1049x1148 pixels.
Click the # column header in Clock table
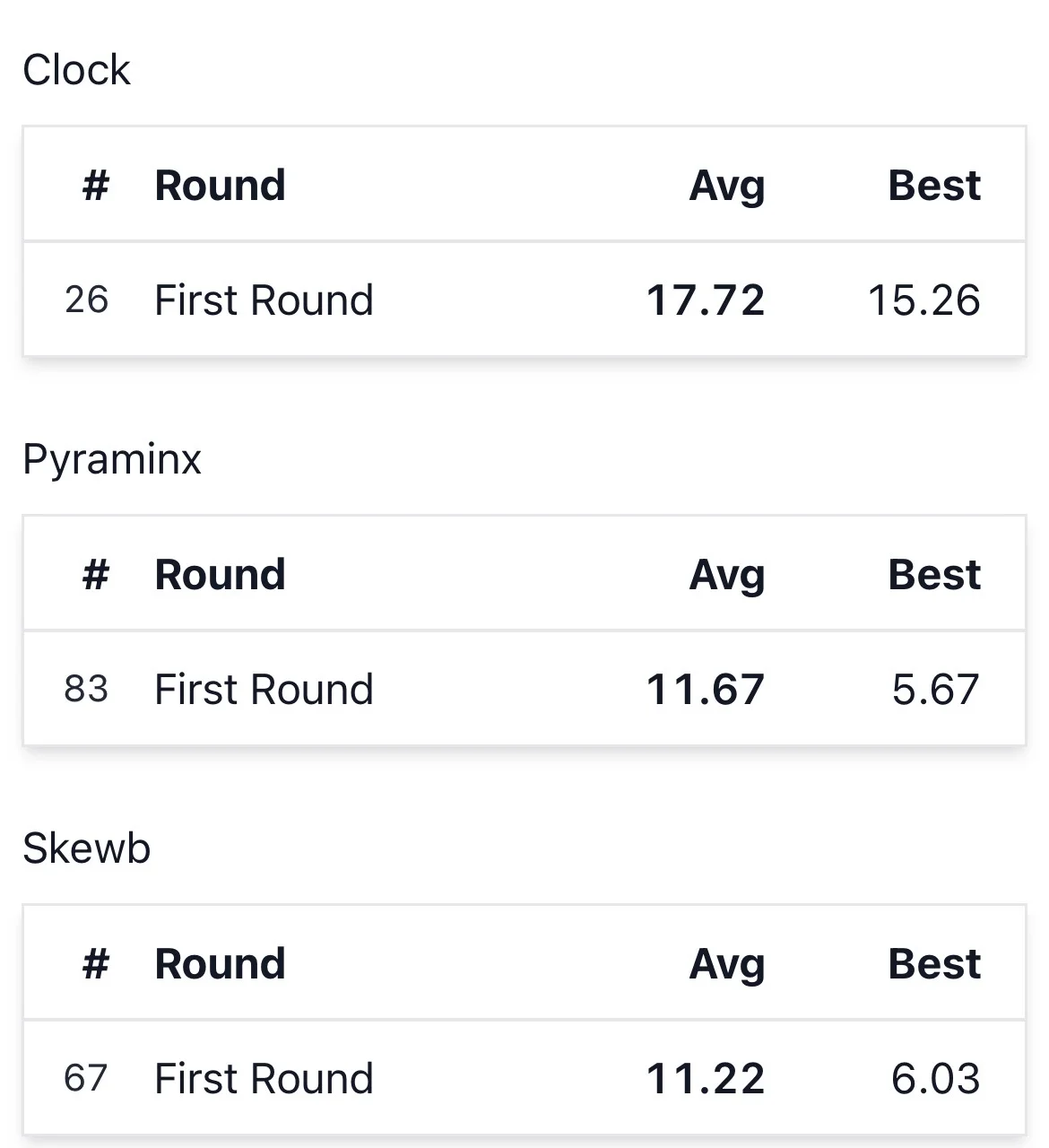click(x=96, y=186)
